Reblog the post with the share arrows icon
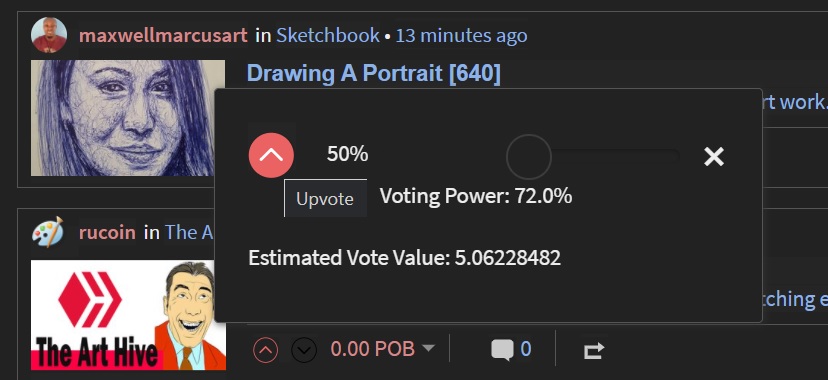Viewport: 828px width, 380px height. pos(594,350)
